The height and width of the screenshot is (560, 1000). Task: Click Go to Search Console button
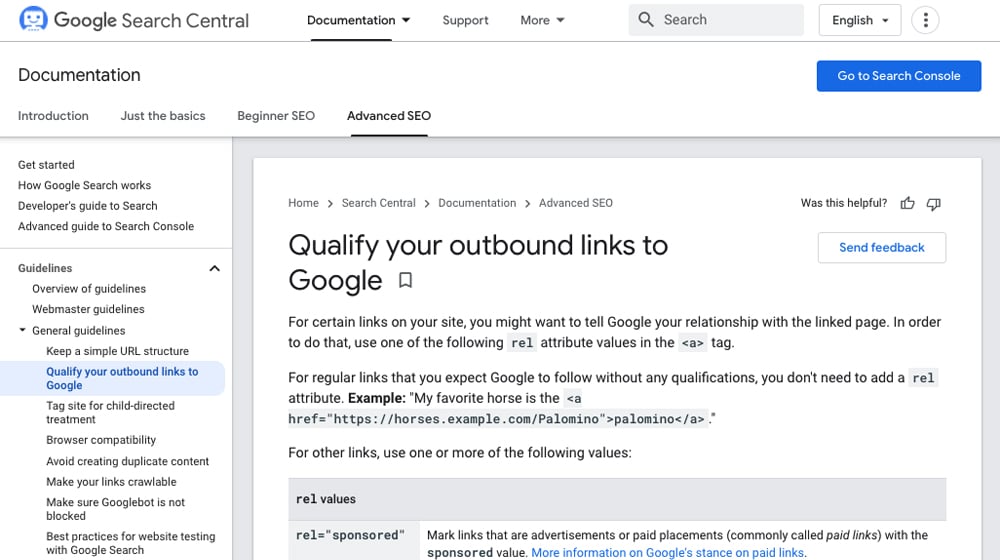[x=899, y=76]
